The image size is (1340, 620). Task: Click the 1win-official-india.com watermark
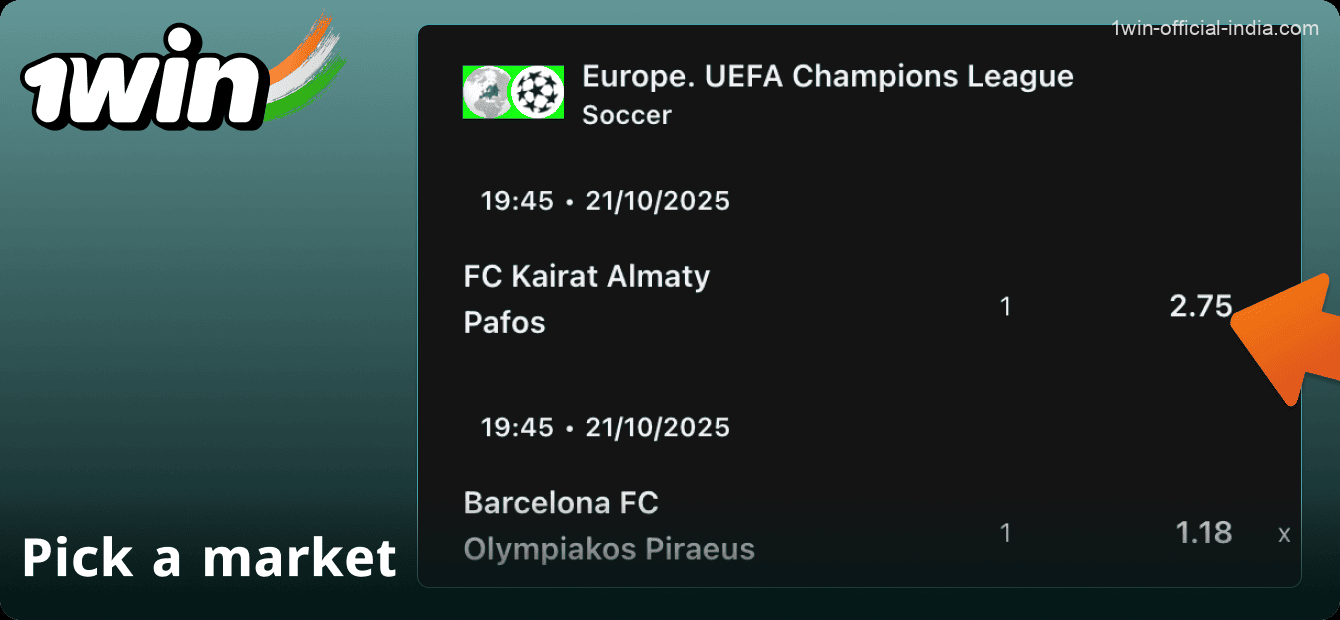(x=1215, y=29)
